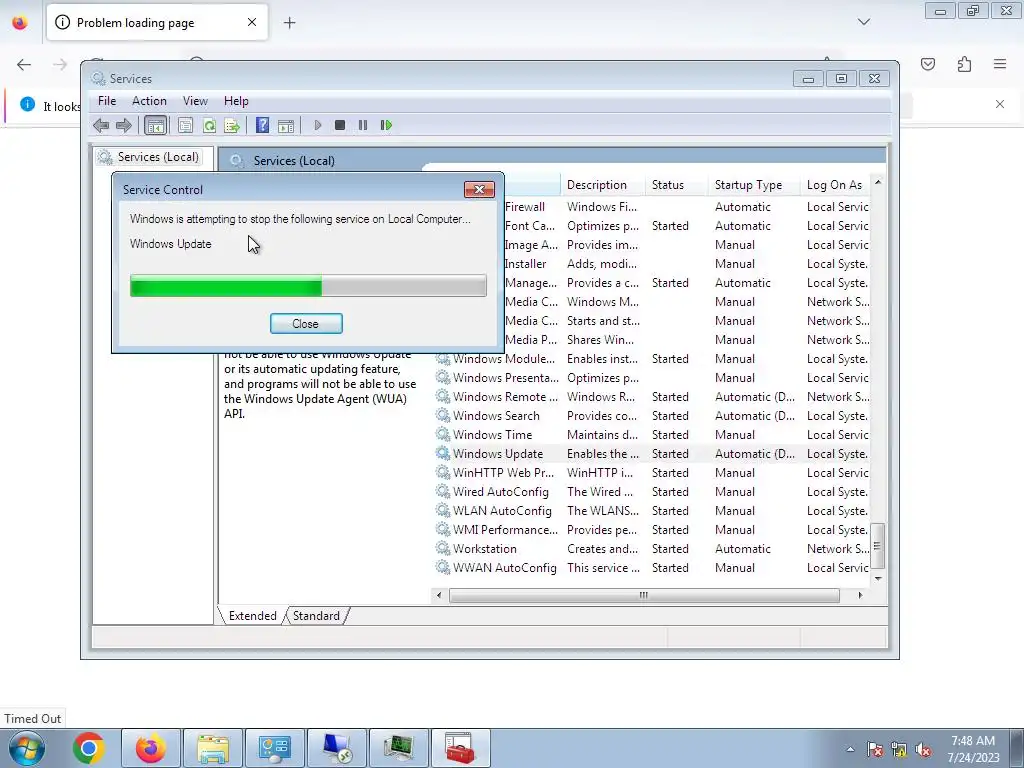Switch to the Standard tab

coord(316,616)
